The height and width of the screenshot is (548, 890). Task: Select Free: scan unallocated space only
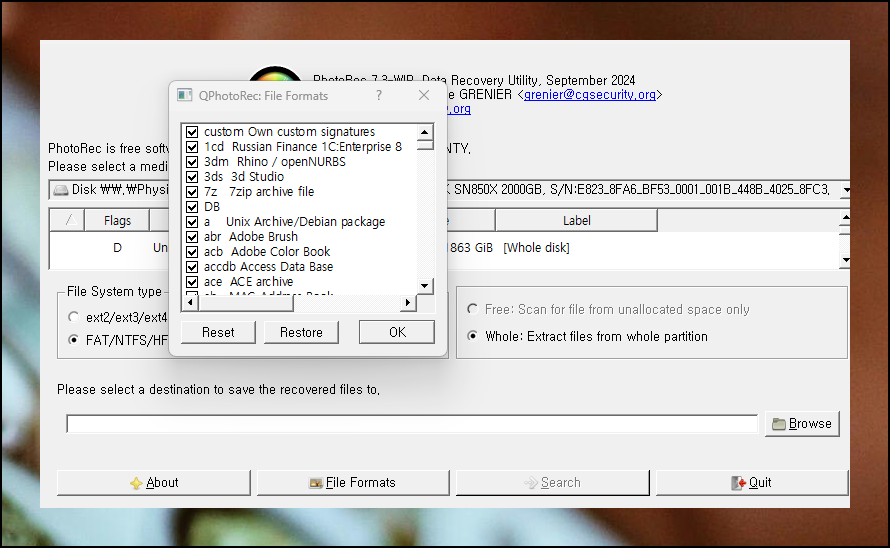(x=472, y=309)
